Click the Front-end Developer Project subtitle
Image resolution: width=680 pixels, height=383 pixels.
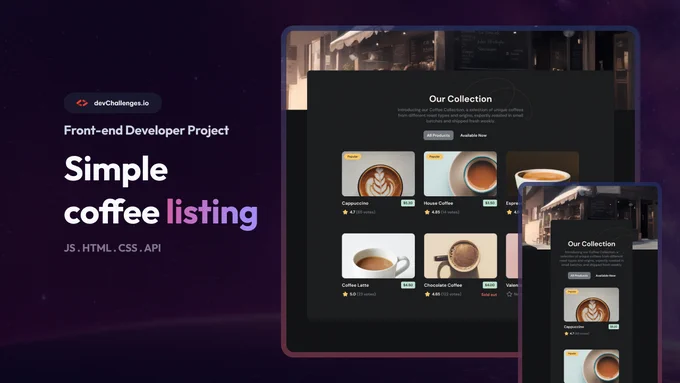click(146, 130)
